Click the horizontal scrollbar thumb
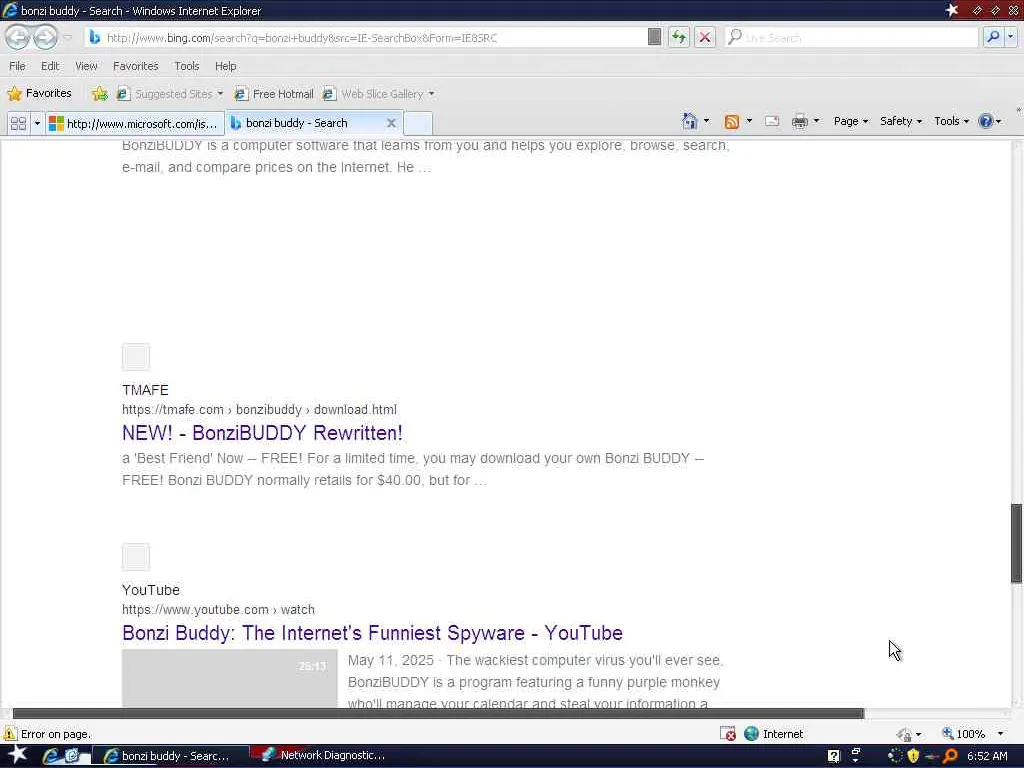Image resolution: width=1024 pixels, height=768 pixels. [438, 713]
